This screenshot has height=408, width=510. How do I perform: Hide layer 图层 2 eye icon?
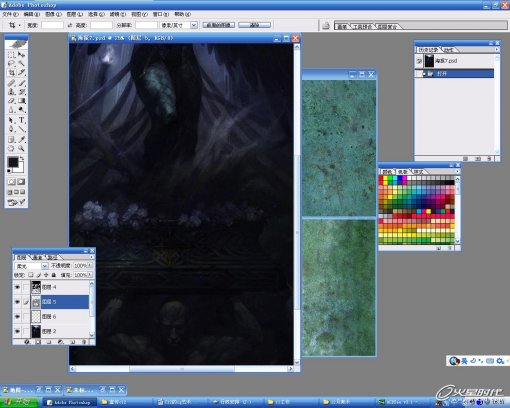tap(17, 331)
